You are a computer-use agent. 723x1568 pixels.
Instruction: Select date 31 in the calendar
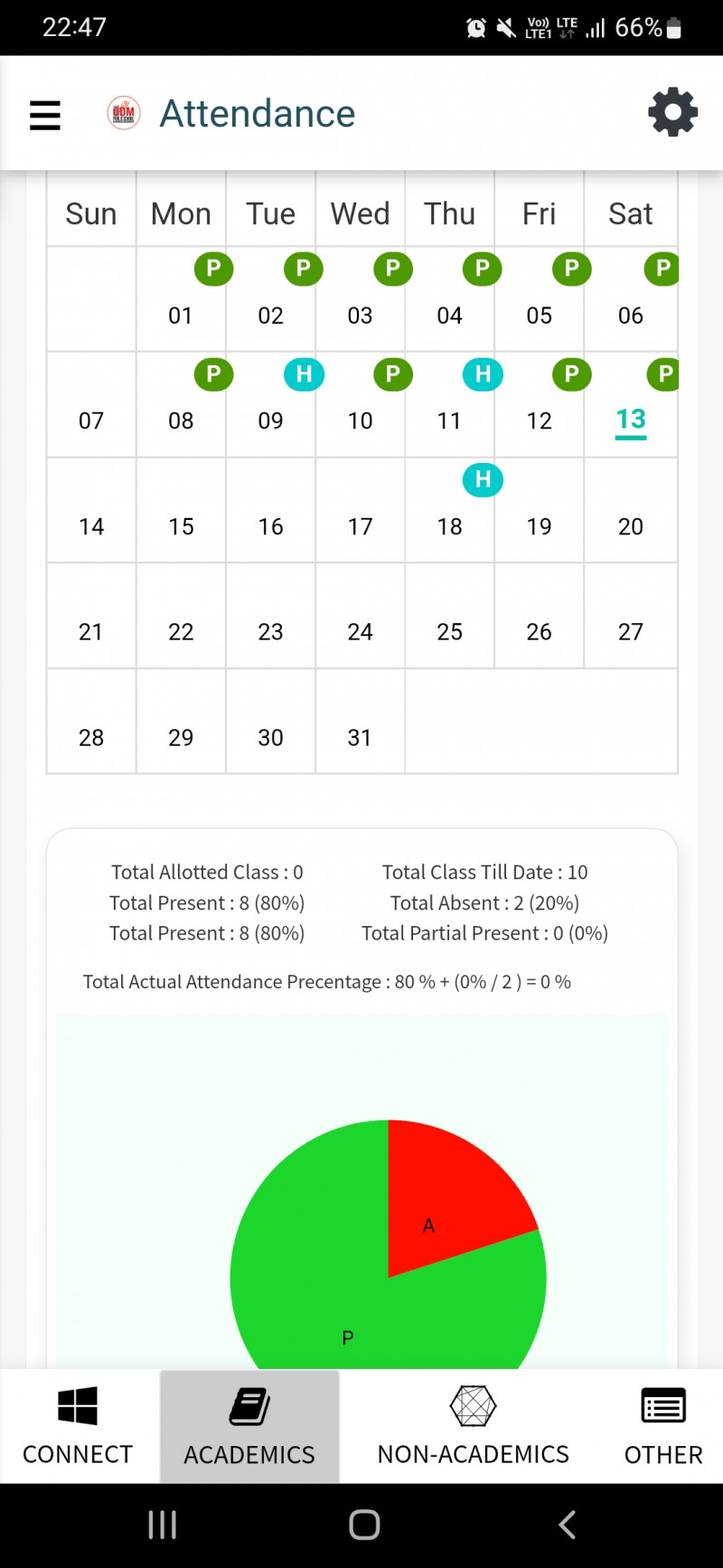[360, 737]
